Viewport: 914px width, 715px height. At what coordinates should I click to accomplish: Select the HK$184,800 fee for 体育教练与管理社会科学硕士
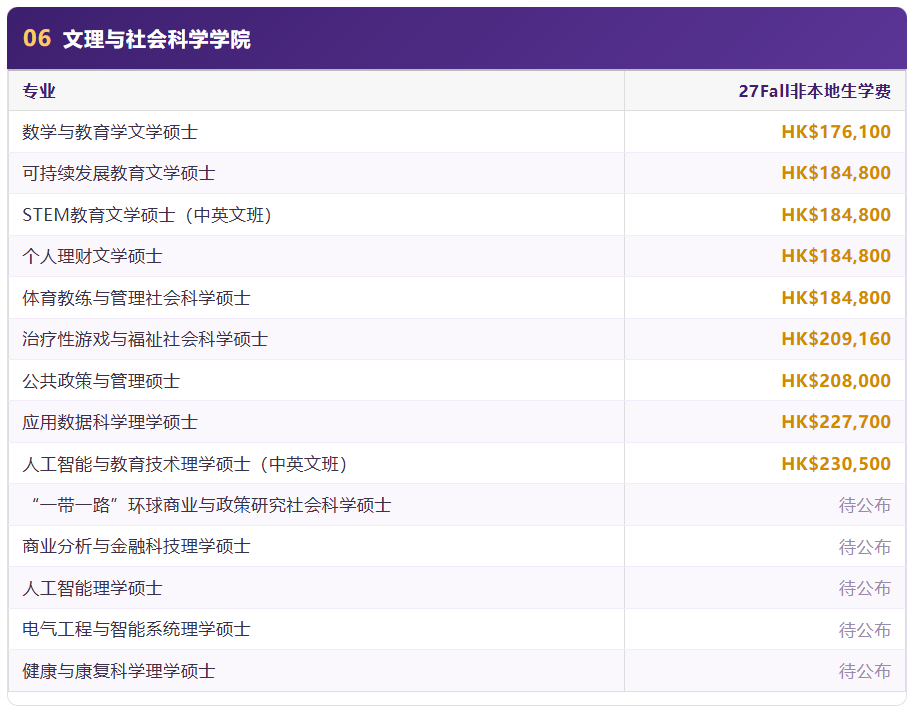click(x=836, y=298)
